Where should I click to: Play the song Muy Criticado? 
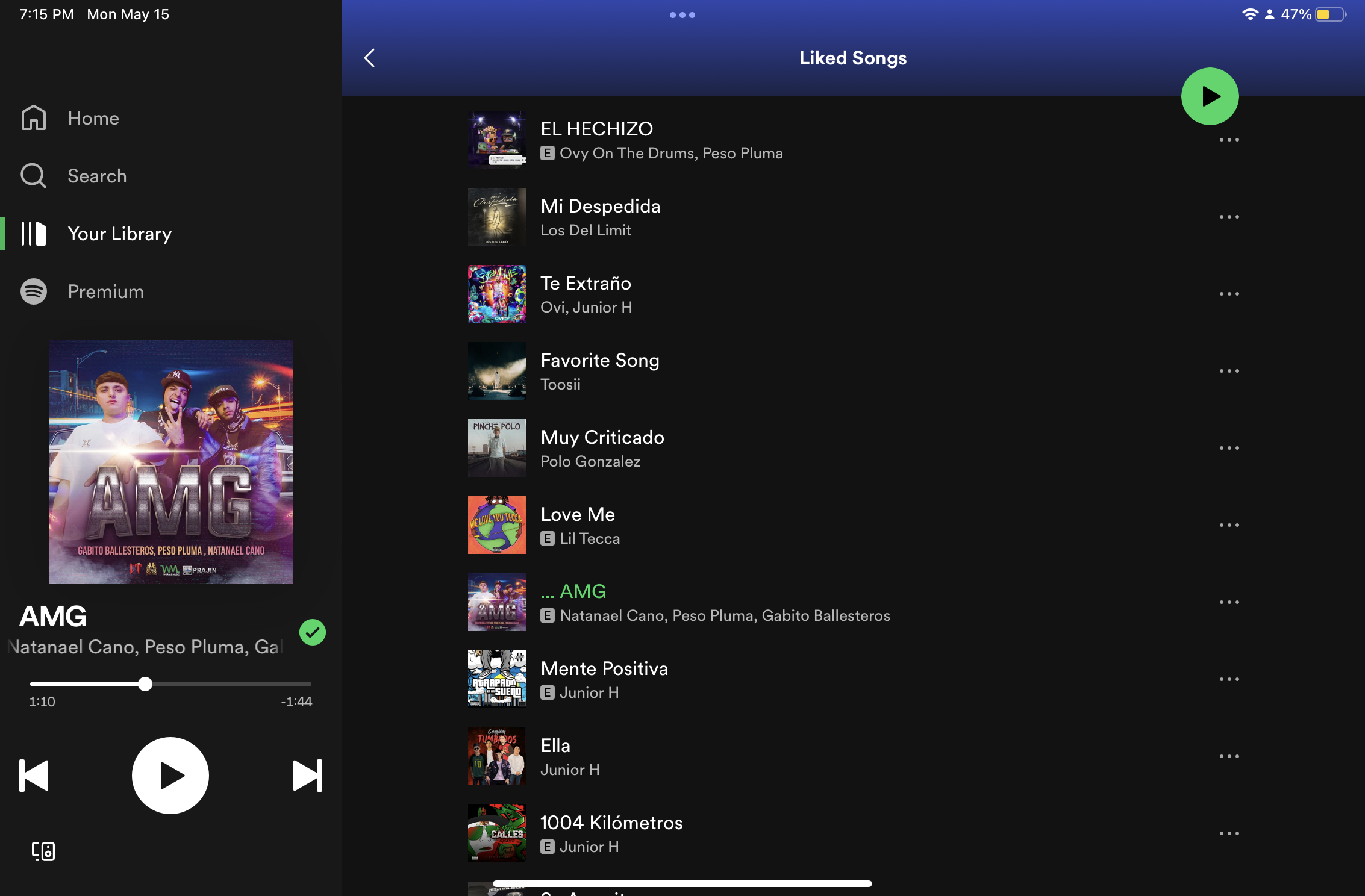pos(602,437)
